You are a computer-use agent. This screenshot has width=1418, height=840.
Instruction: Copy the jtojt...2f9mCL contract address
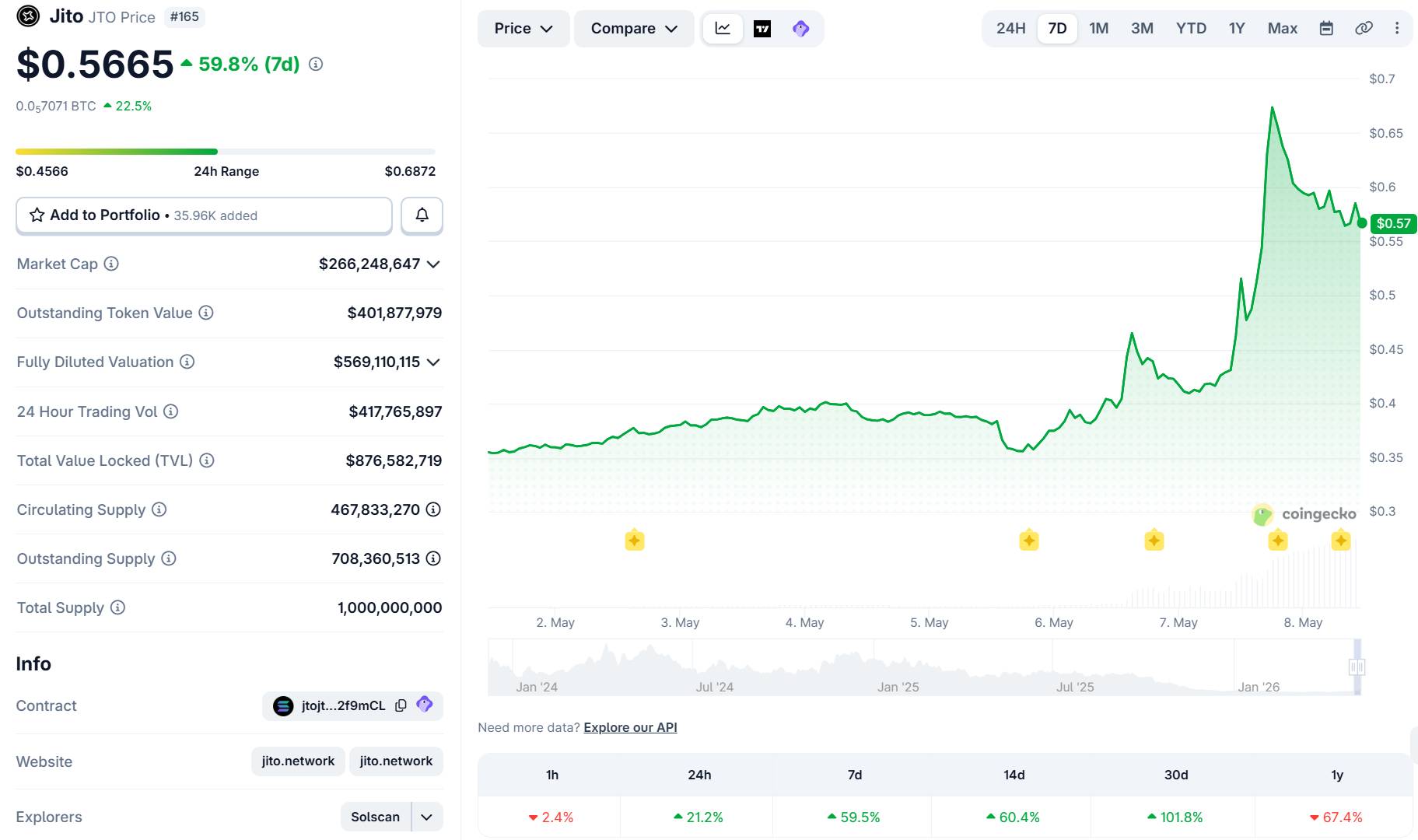click(401, 705)
